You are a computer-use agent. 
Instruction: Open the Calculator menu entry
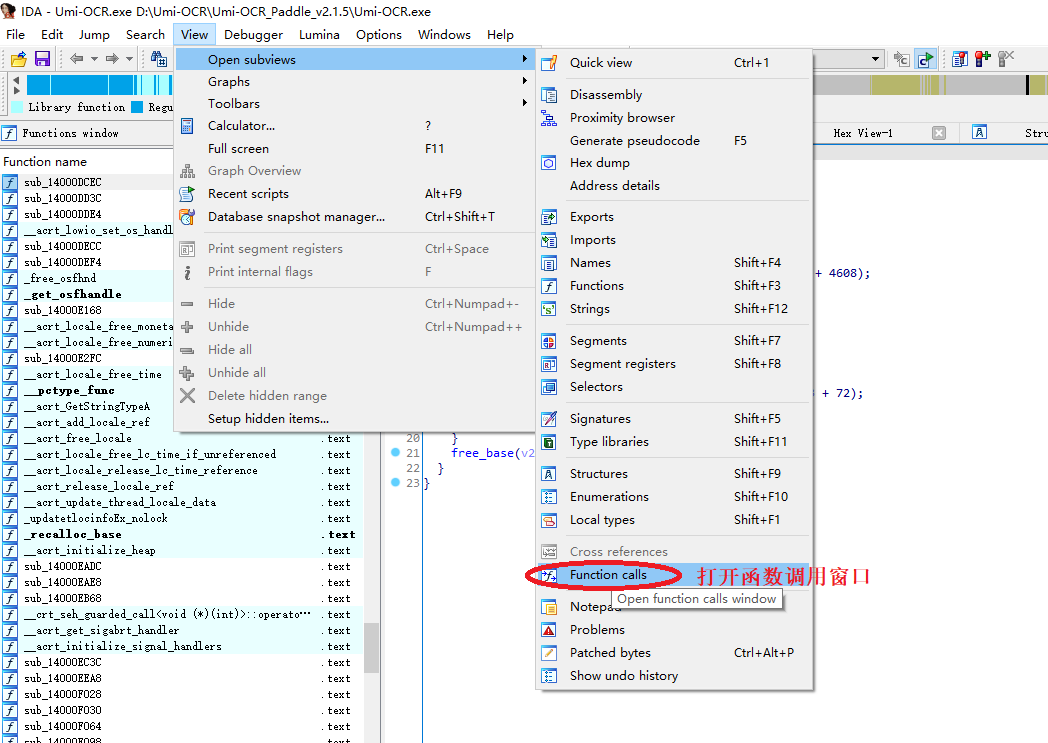pyautogui.click(x=354, y=126)
